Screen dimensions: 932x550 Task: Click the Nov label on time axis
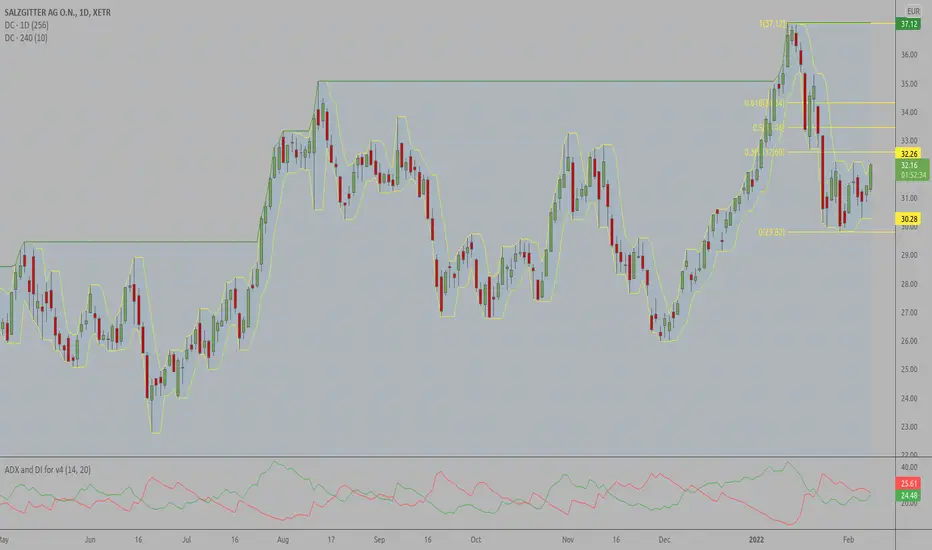(568, 540)
